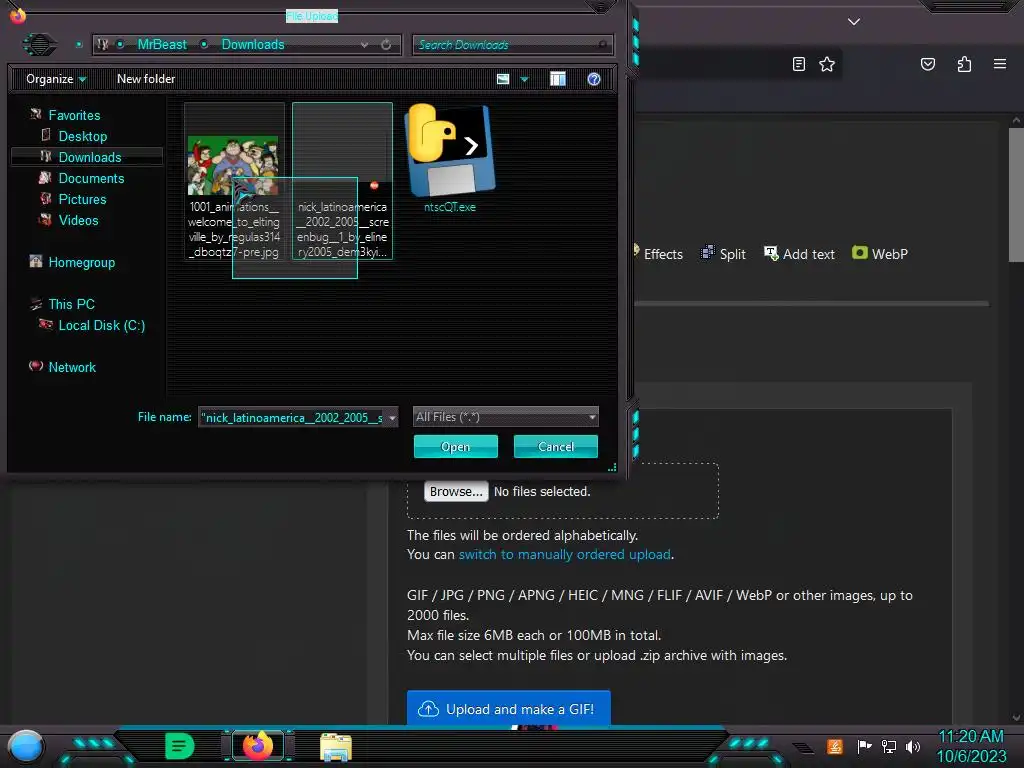Open the WebP tool tab
This screenshot has height=768, width=1024.
click(880, 253)
